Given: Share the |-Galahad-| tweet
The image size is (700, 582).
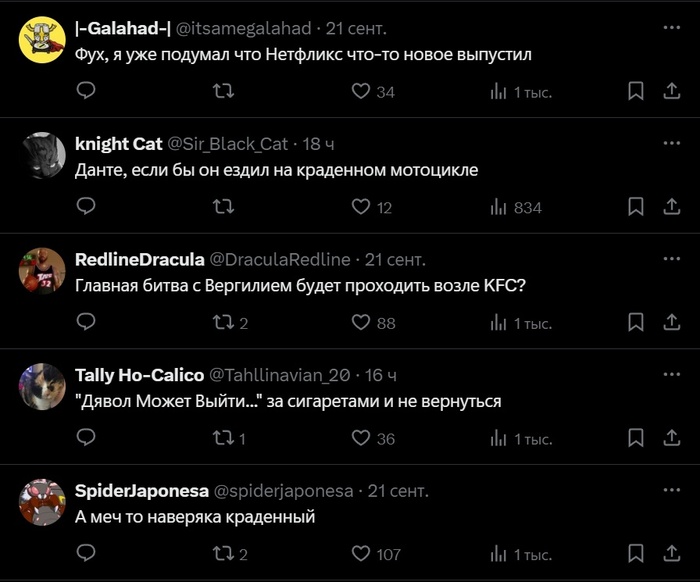Looking at the screenshot, I should tap(672, 91).
